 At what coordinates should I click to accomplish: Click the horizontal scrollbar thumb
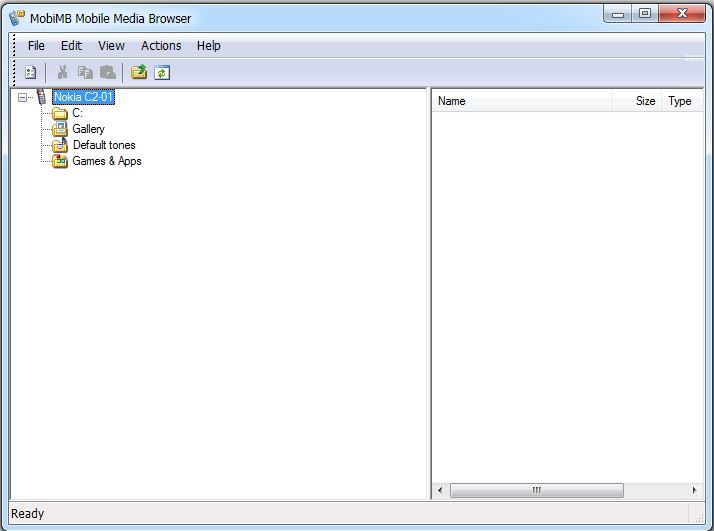[537, 490]
